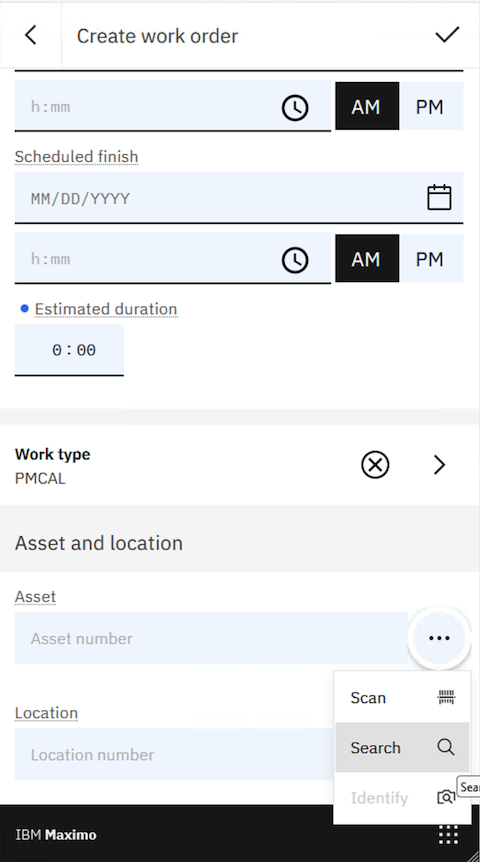Switch the top time field to PM
This screenshot has width=480, height=862.
pos(431,107)
